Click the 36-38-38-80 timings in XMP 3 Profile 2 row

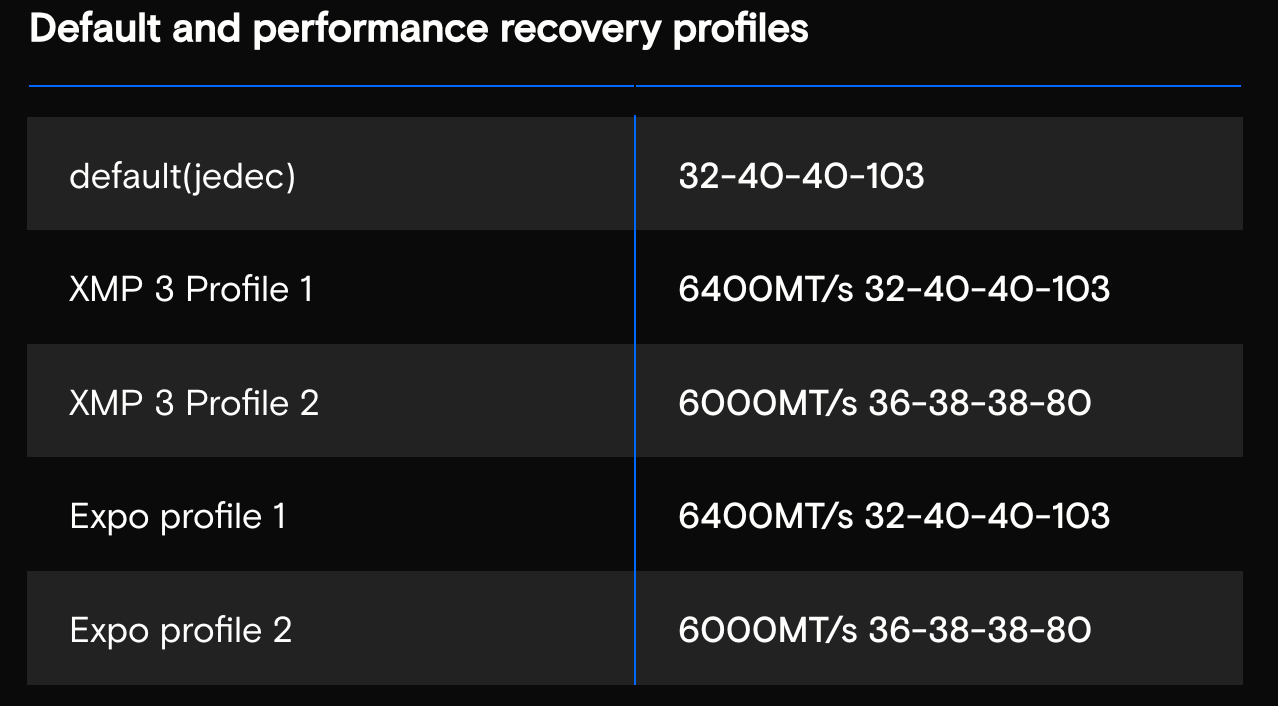click(x=980, y=403)
